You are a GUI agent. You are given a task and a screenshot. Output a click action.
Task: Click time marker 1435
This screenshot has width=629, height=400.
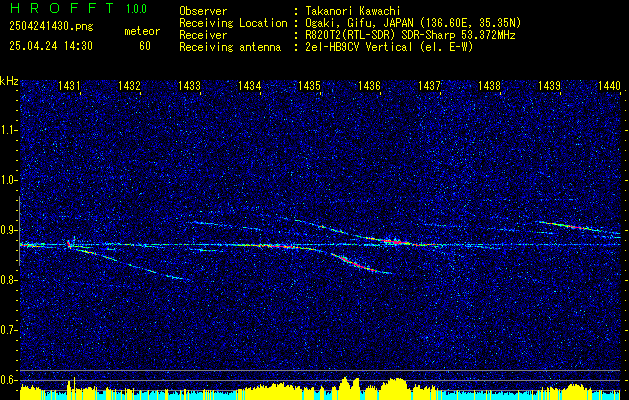309,85
